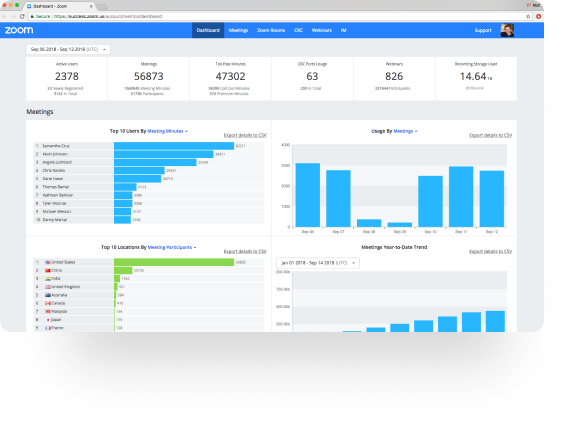Open Meeting Minutes dropdown in Top 10 Users
Viewport: 562px width, 421px height.
coord(167,131)
